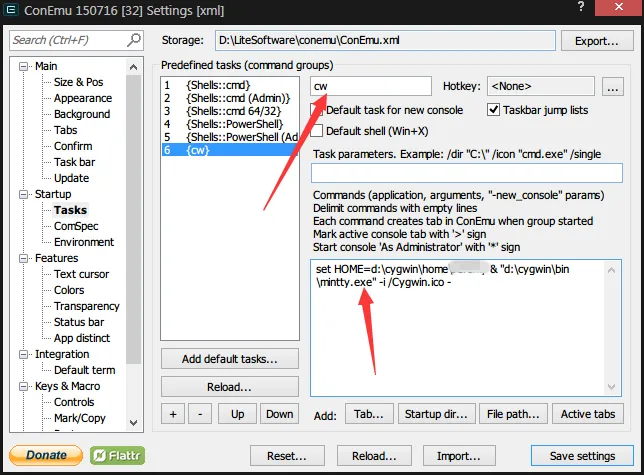Click the hotkey chooser ellipsis button
This screenshot has height=475, width=644.
[x=613, y=87]
